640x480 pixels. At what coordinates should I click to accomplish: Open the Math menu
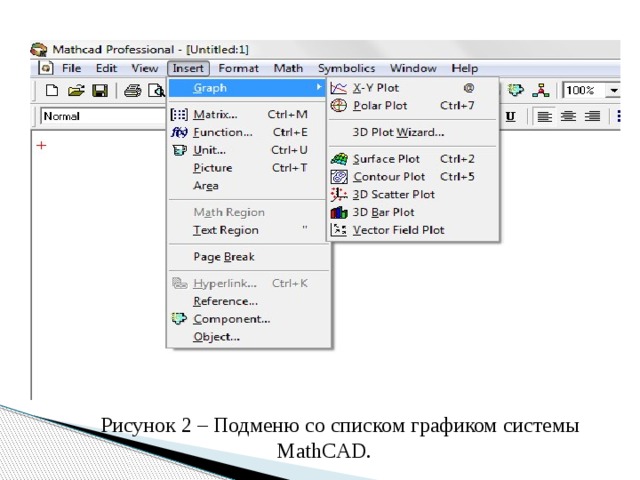(x=288, y=68)
